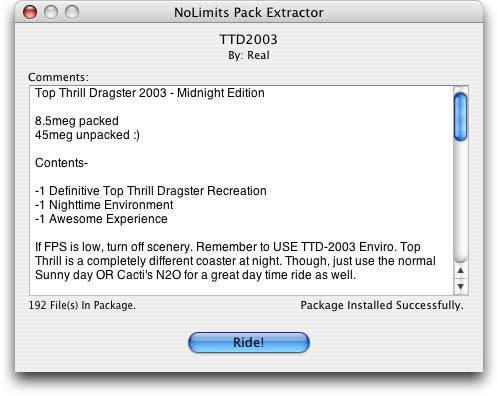Close the NoLimits Pack Extractor window
This screenshot has width=498, height=396.
(x=30, y=13)
